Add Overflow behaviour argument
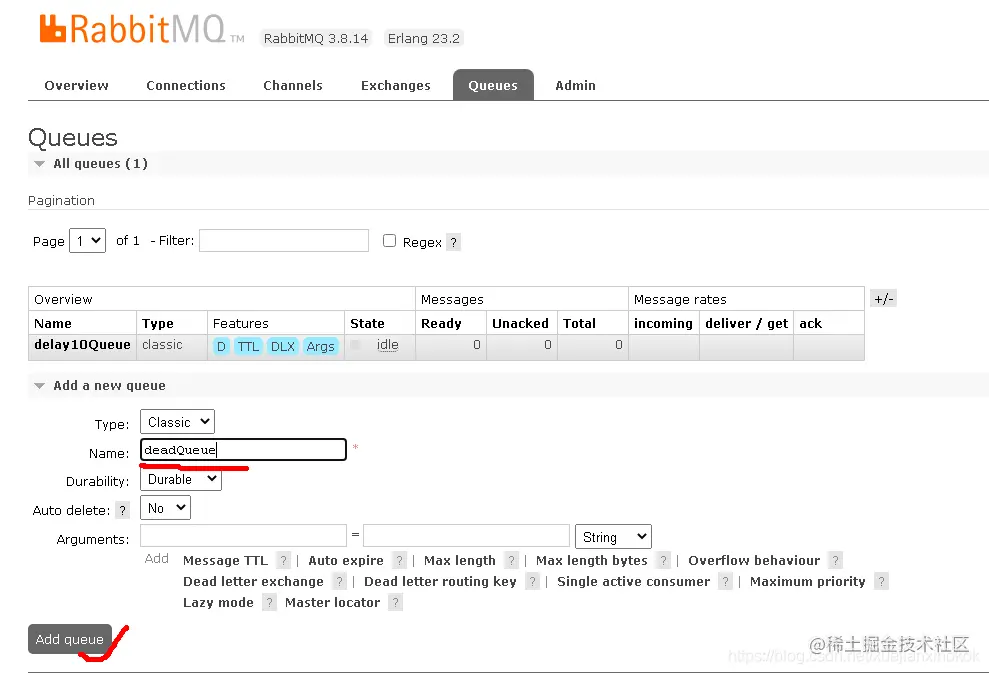The width and height of the screenshot is (989, 674). (x=754, y=561)
